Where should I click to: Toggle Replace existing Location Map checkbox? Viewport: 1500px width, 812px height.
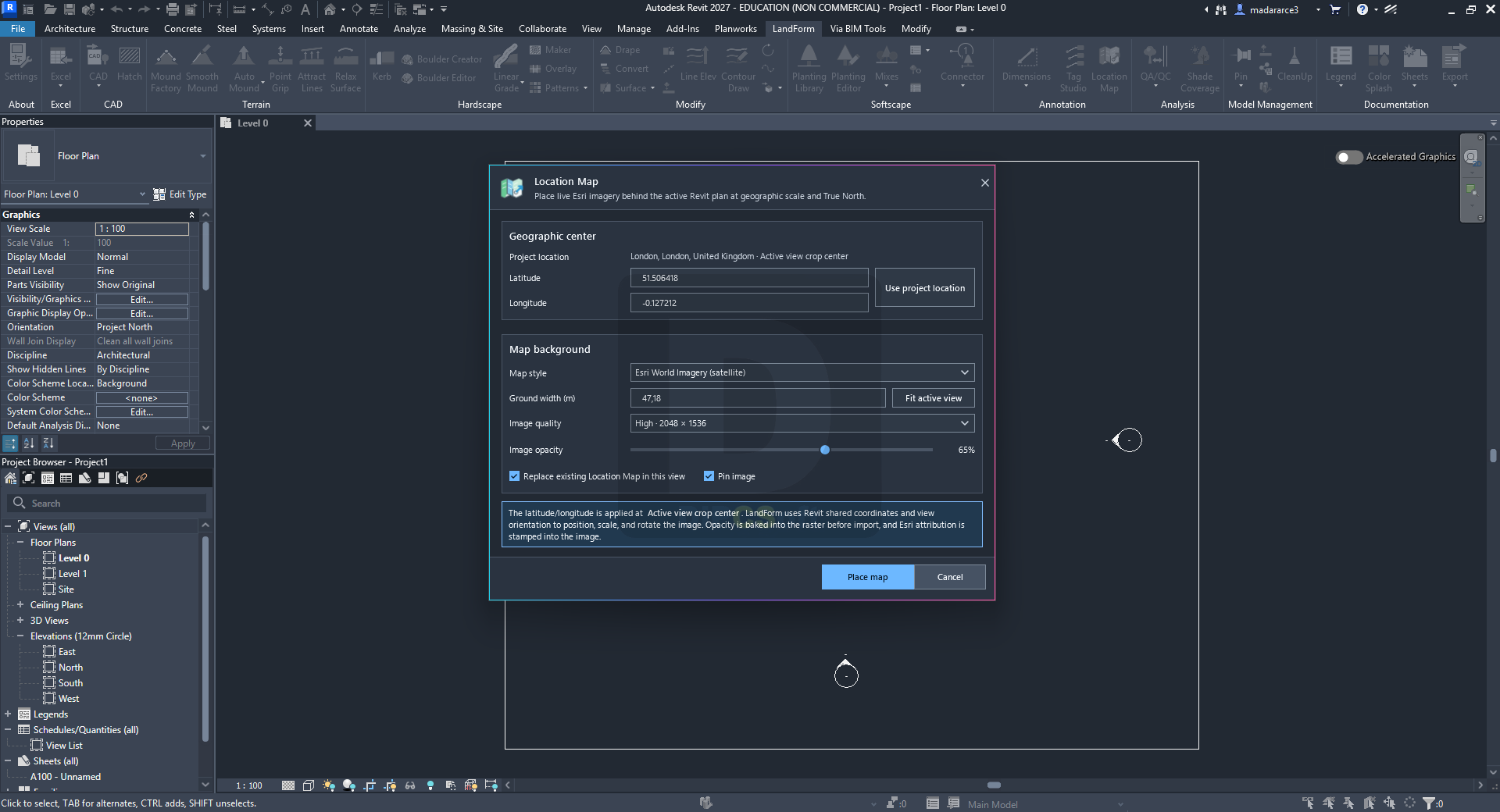pos(514,476)
